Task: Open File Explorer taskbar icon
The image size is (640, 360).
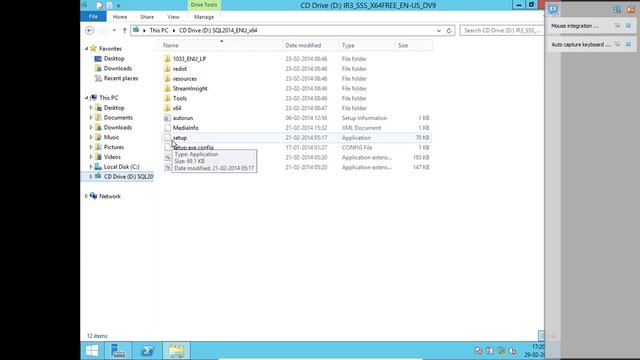Action: coord(176,351)
